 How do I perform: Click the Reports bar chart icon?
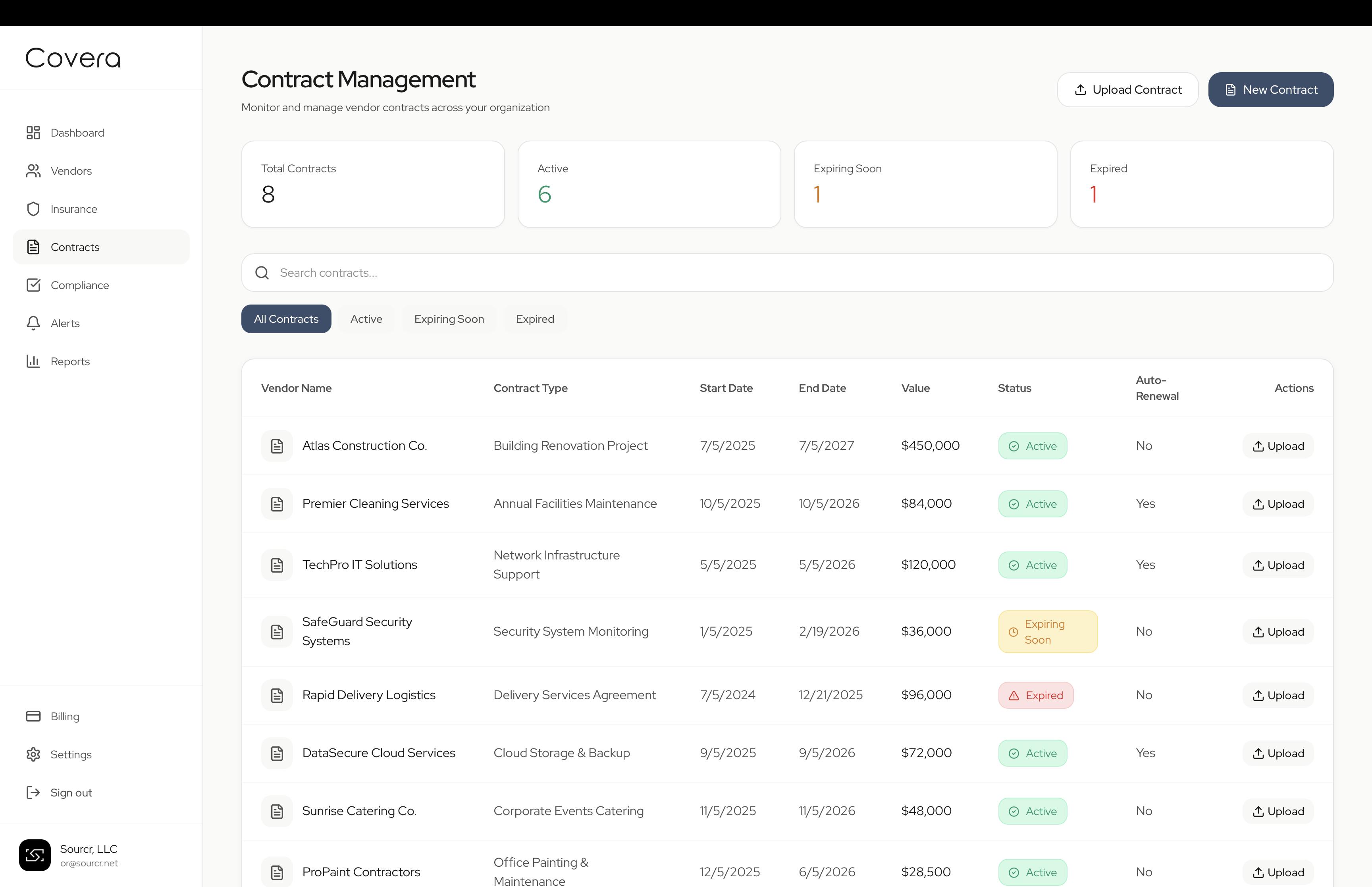tap(33, 361)
